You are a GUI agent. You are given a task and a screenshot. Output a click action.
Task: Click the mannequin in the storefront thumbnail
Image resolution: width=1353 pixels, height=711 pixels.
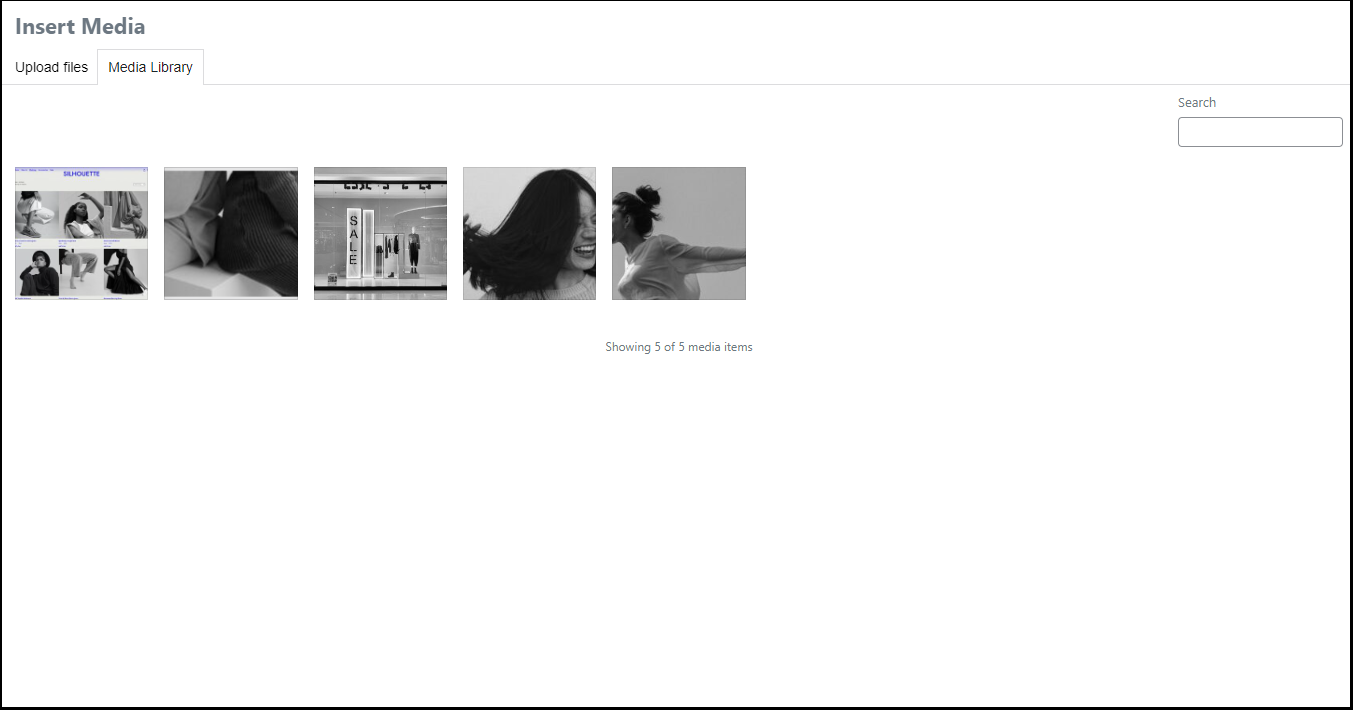point(414,250)
